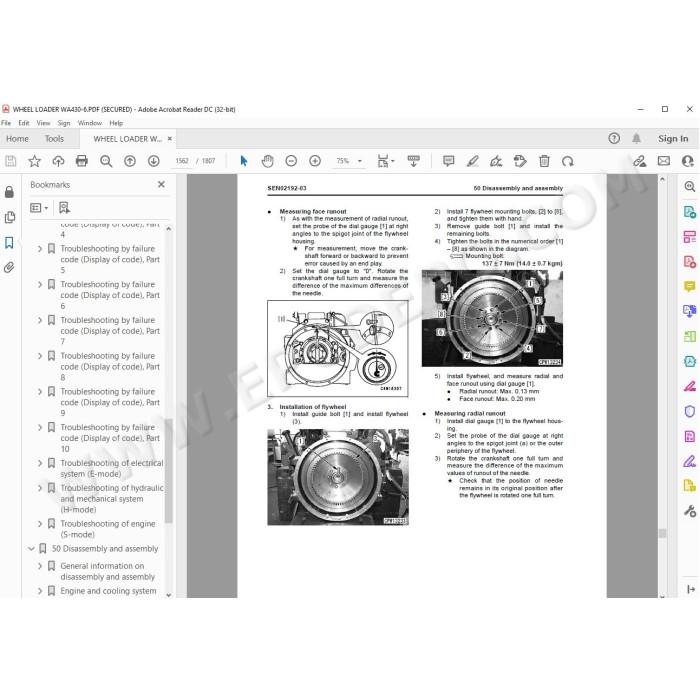This screenshot has height=700, width=700.
Task: Expand Troubleshooting of electrical system bookmark
Action: [x=40, y=463]
